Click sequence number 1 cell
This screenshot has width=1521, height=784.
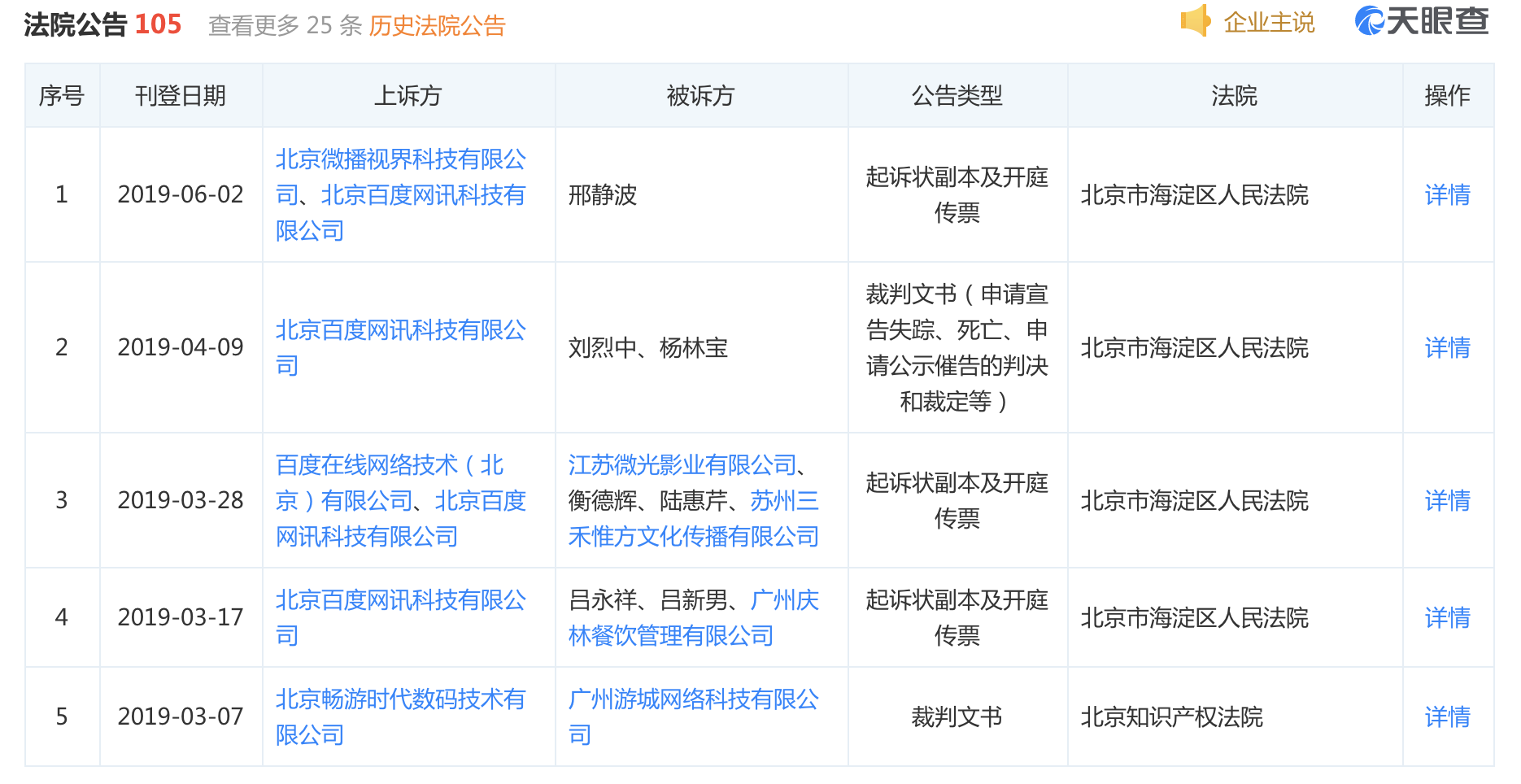pyautogui.click(x=62, y=195)
